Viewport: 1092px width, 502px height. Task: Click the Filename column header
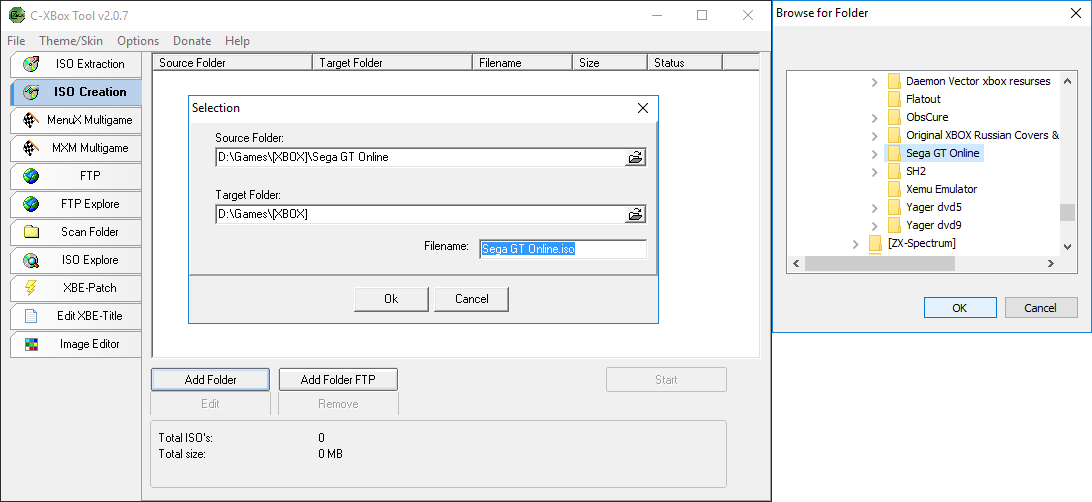tap(522, 63)
